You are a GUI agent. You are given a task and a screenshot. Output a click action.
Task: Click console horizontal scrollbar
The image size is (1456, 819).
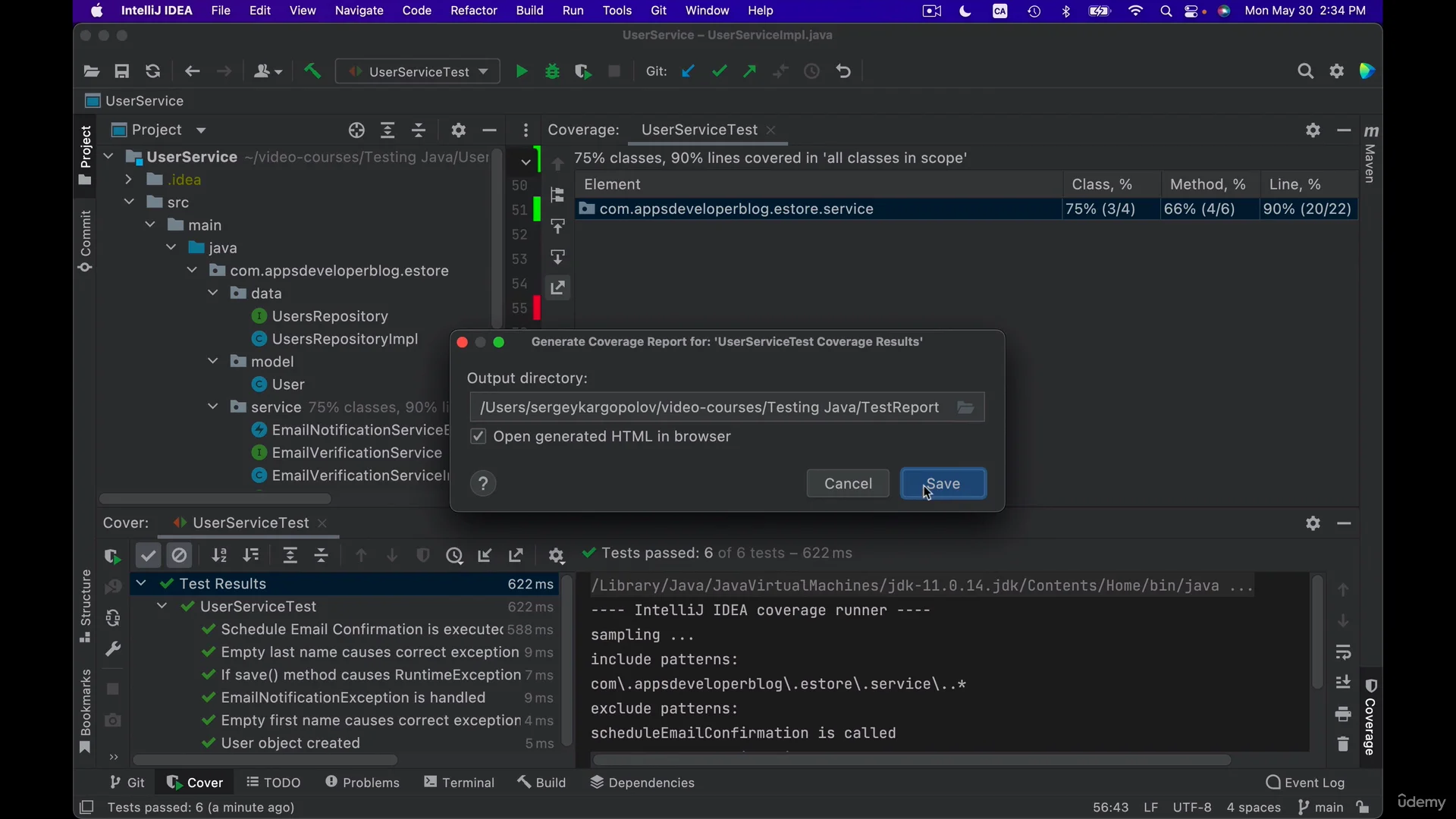pos(912,760)
